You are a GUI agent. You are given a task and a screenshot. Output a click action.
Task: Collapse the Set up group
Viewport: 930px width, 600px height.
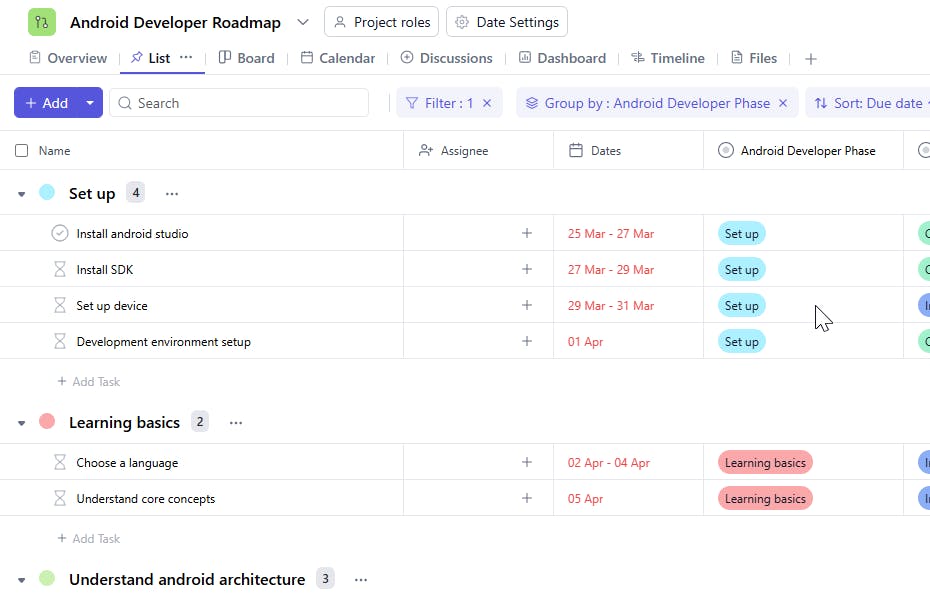click(x=21, y=194)
